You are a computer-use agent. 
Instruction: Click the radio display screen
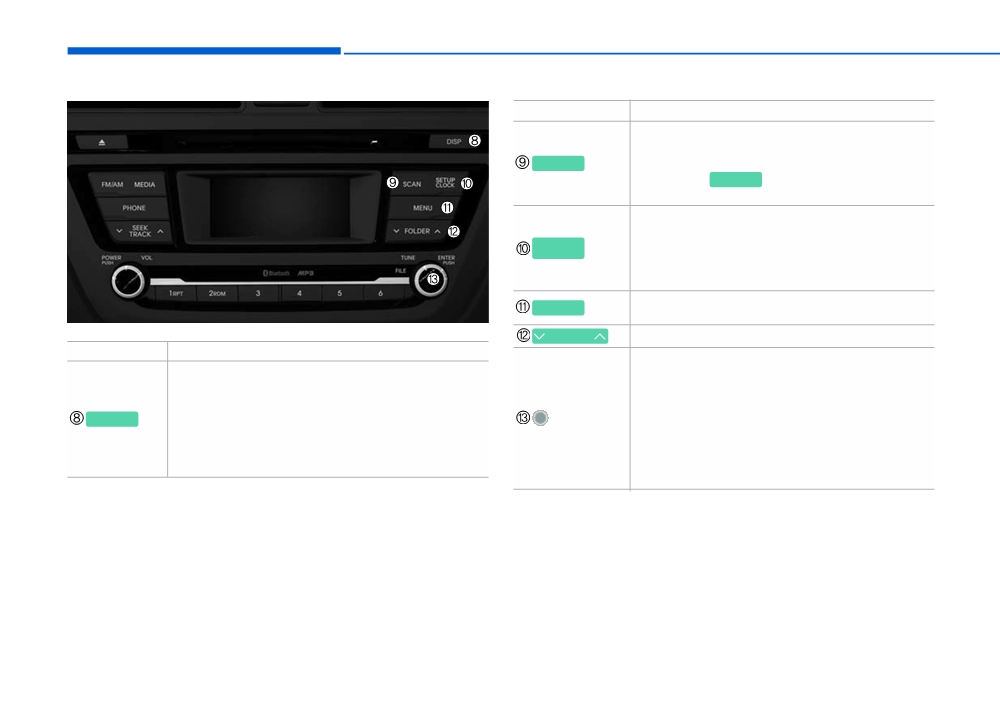(280, 207)
